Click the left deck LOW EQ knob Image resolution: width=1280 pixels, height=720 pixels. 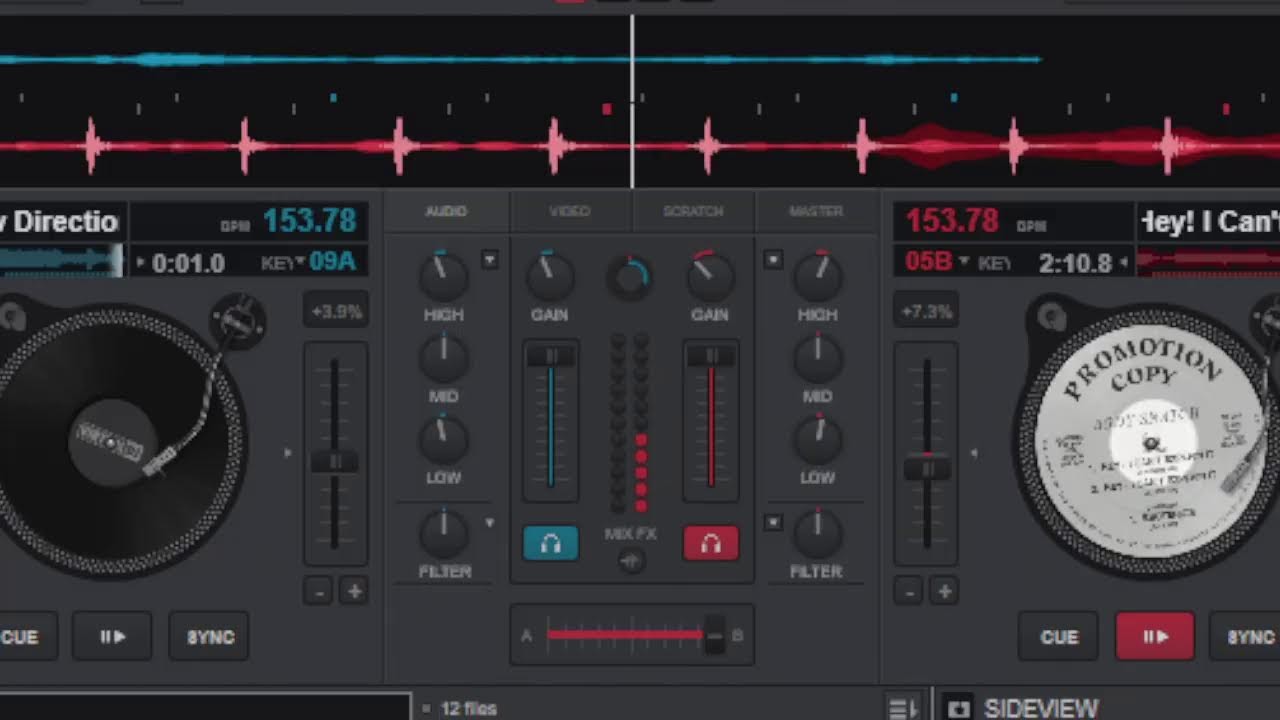(x=443, y=439)
